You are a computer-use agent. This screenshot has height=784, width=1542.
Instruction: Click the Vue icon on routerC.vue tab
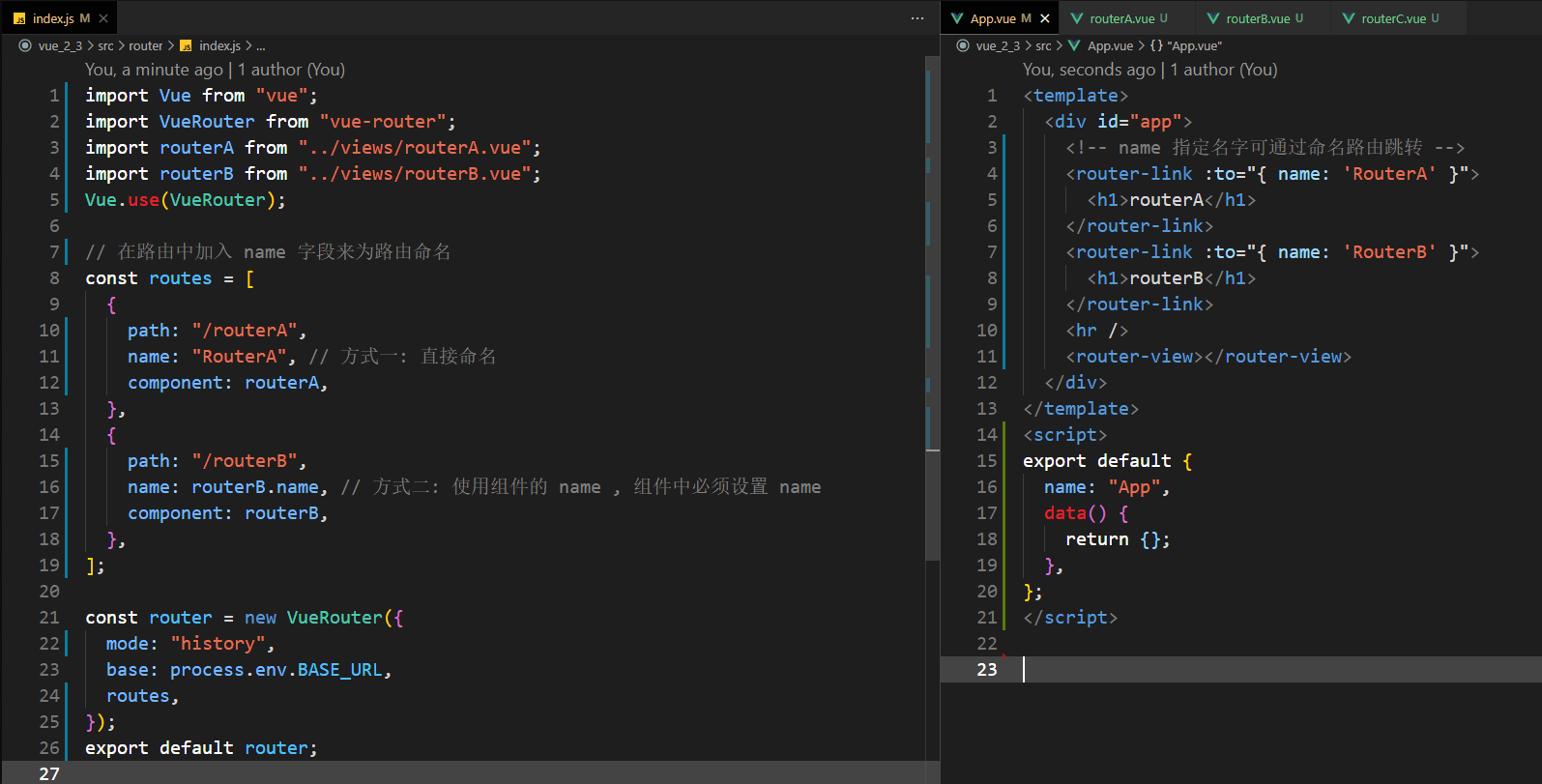point(1349,18)
